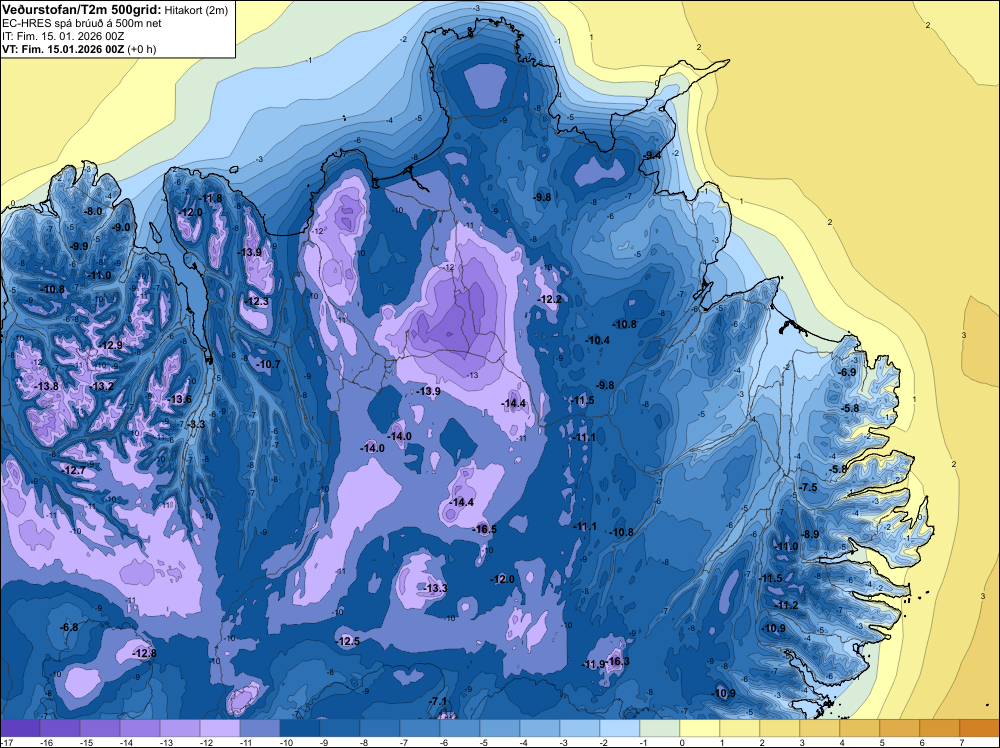
Task: Click the -9.9 temperature label
Action: coord(79,246)
